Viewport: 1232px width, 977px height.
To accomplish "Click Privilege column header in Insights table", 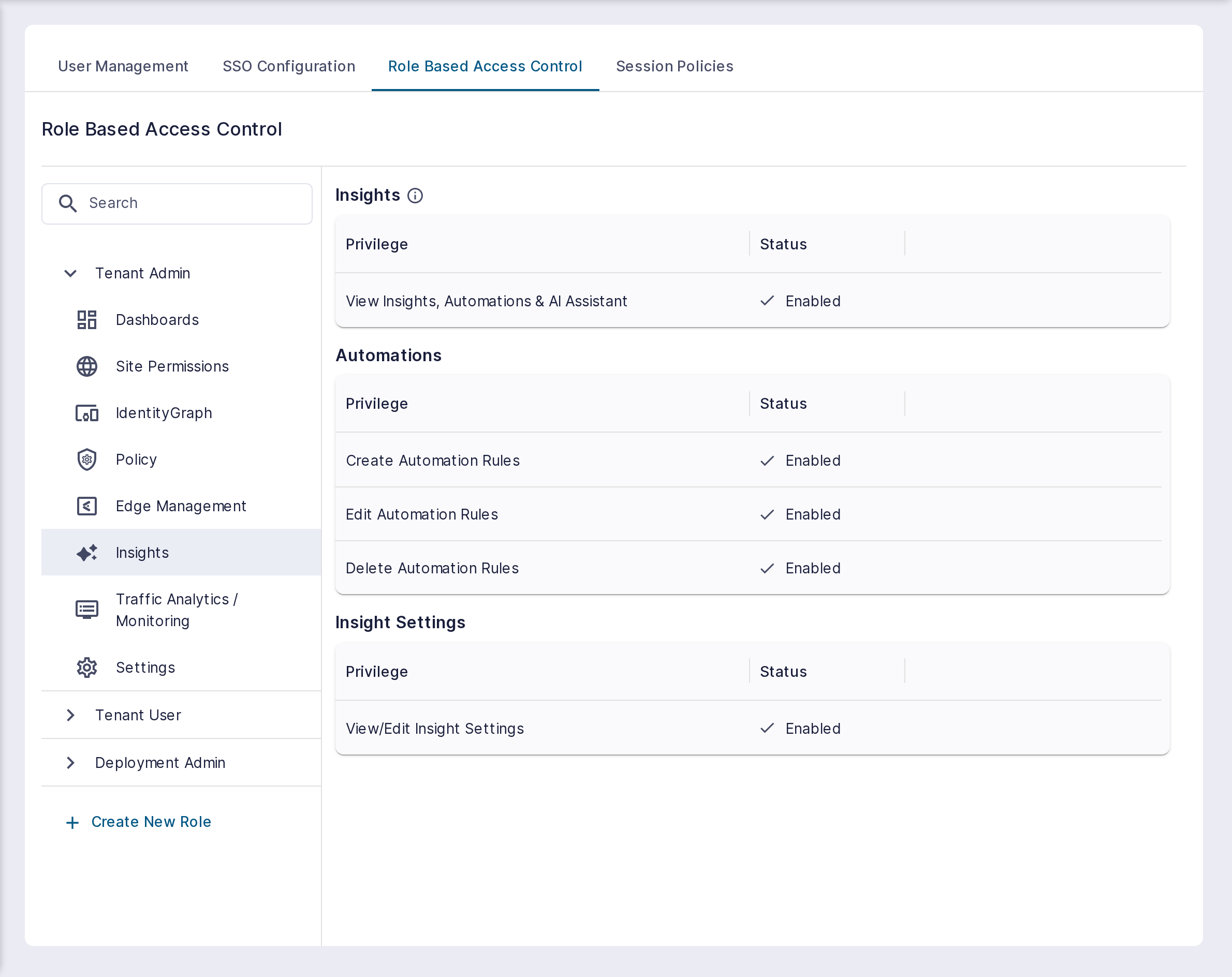I will pos(376,245).
